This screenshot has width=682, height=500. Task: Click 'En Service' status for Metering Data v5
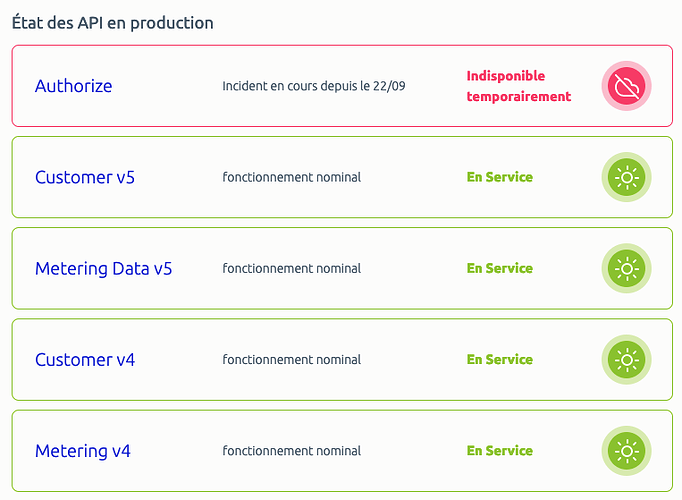click(x=500, y=268)
